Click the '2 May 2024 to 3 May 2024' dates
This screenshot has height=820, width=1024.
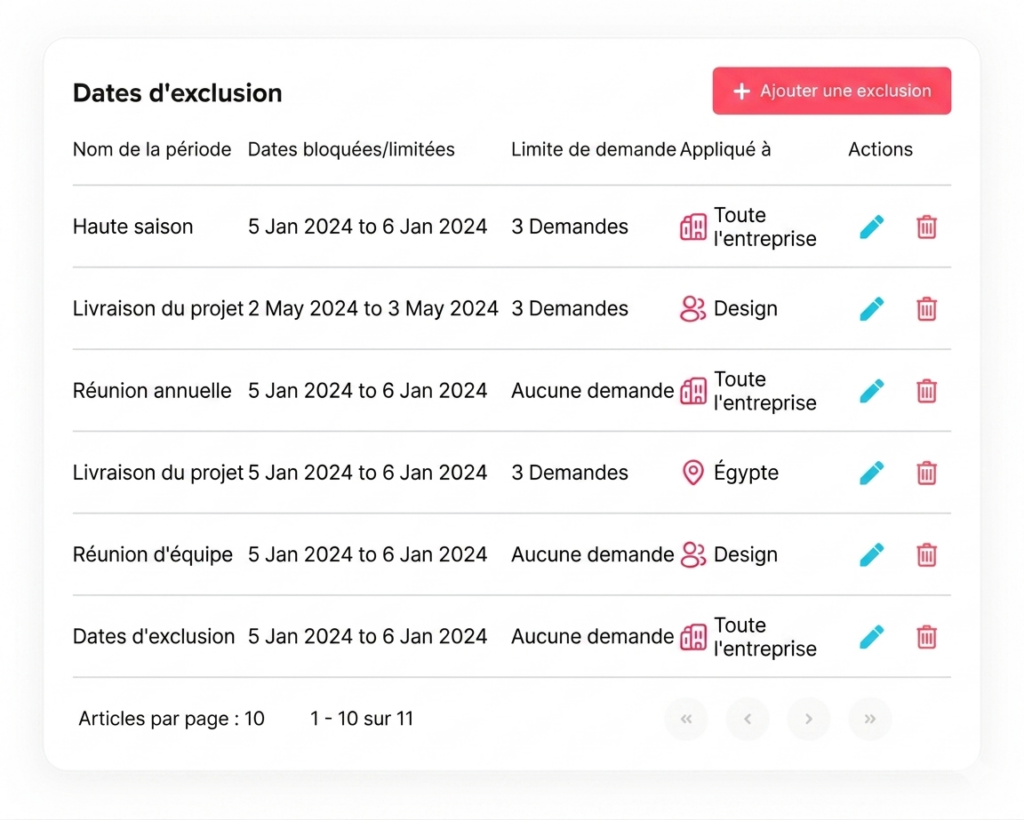[x=373, y=308]
